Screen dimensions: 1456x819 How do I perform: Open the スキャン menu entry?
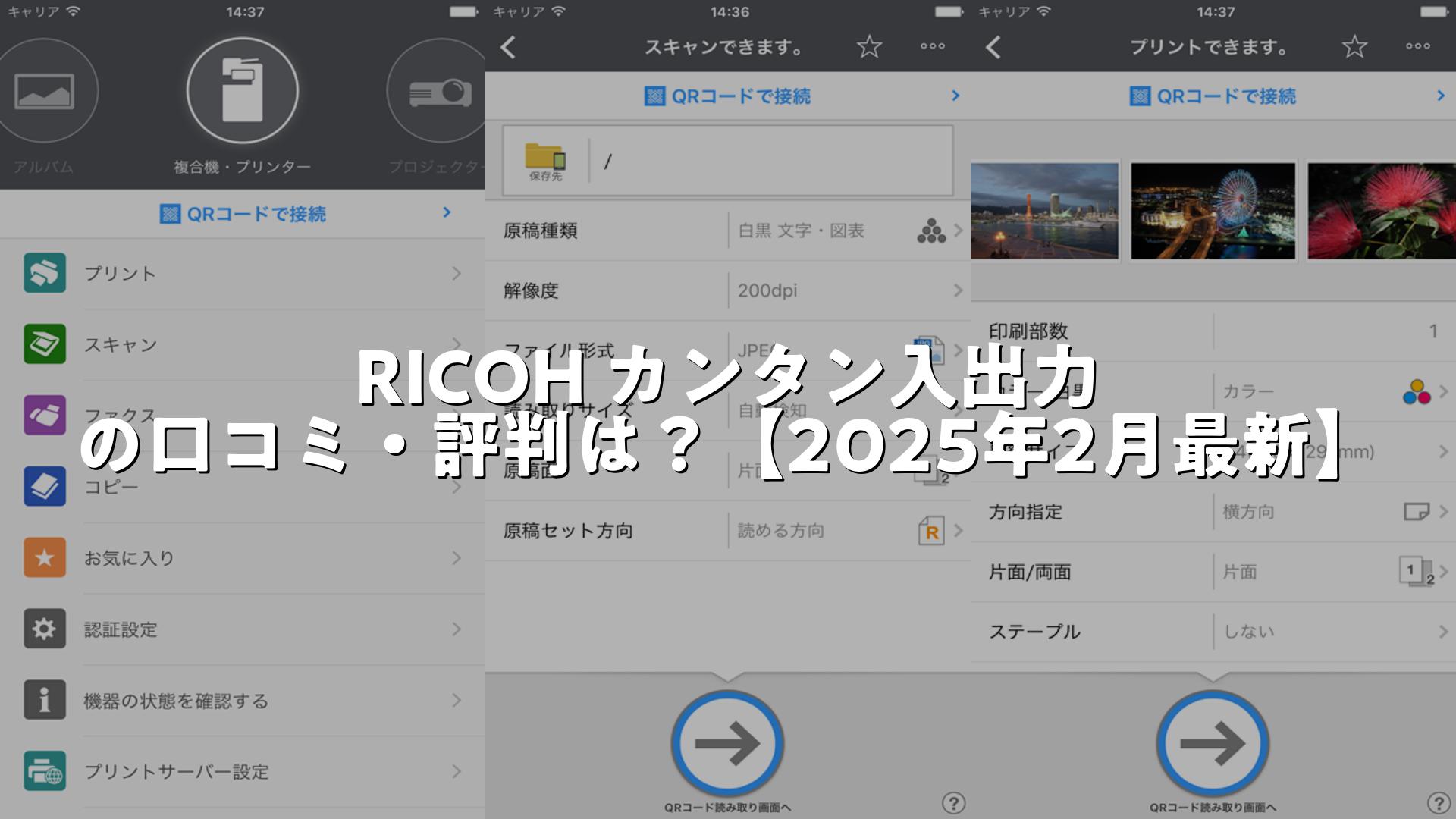[243, 344]
